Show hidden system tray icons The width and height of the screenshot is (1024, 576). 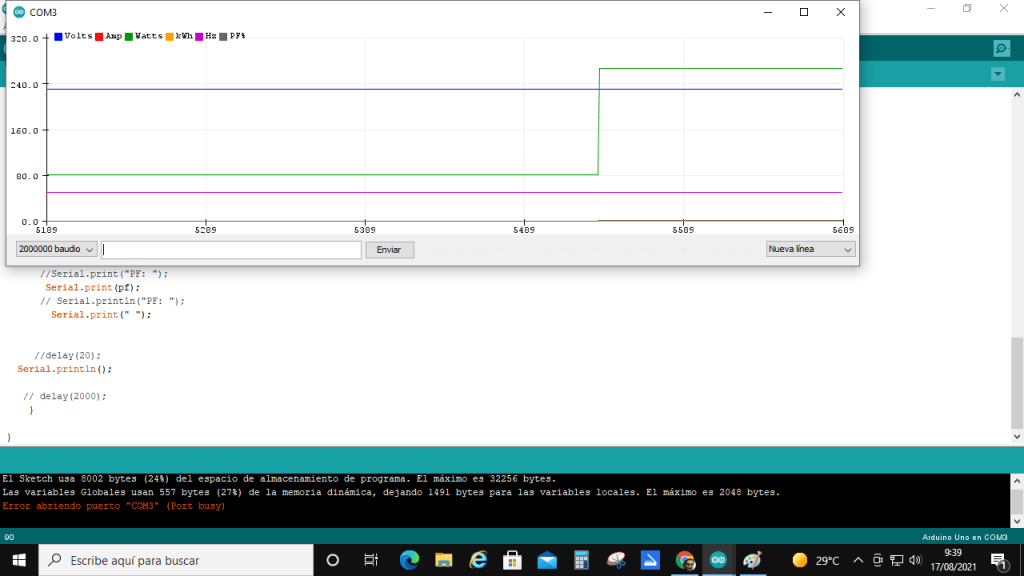point(857,560)
